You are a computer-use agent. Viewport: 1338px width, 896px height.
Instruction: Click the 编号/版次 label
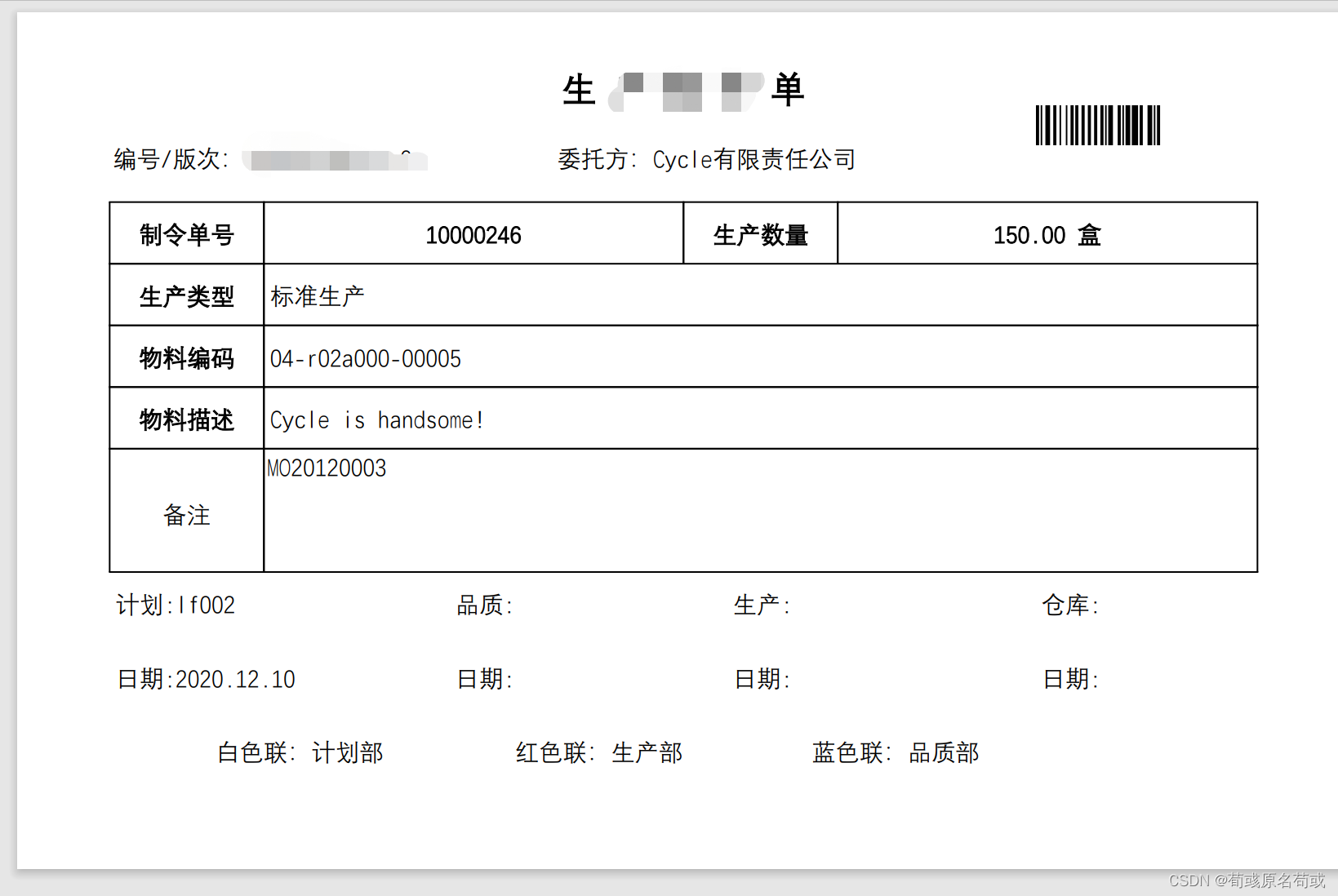171,159
